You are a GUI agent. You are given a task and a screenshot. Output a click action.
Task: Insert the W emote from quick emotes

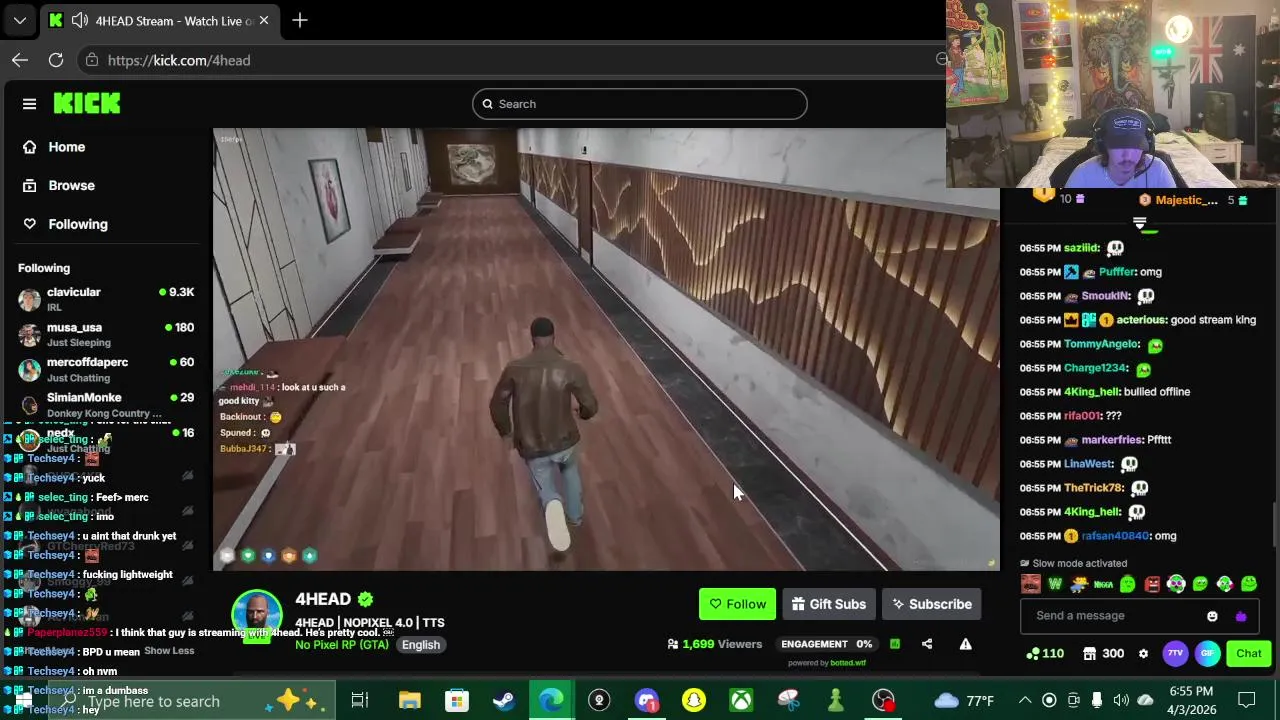pos(1055,584)
